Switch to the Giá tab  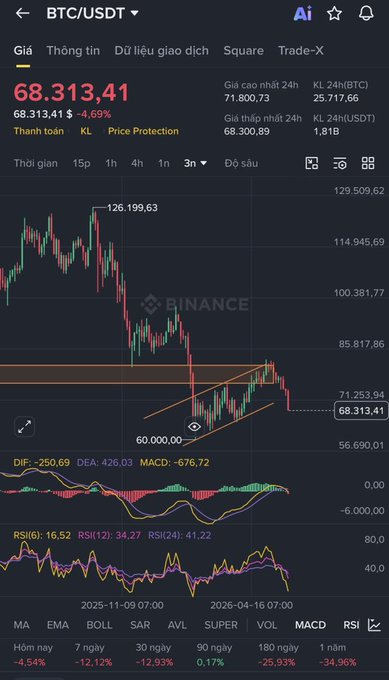pos(23,51)
